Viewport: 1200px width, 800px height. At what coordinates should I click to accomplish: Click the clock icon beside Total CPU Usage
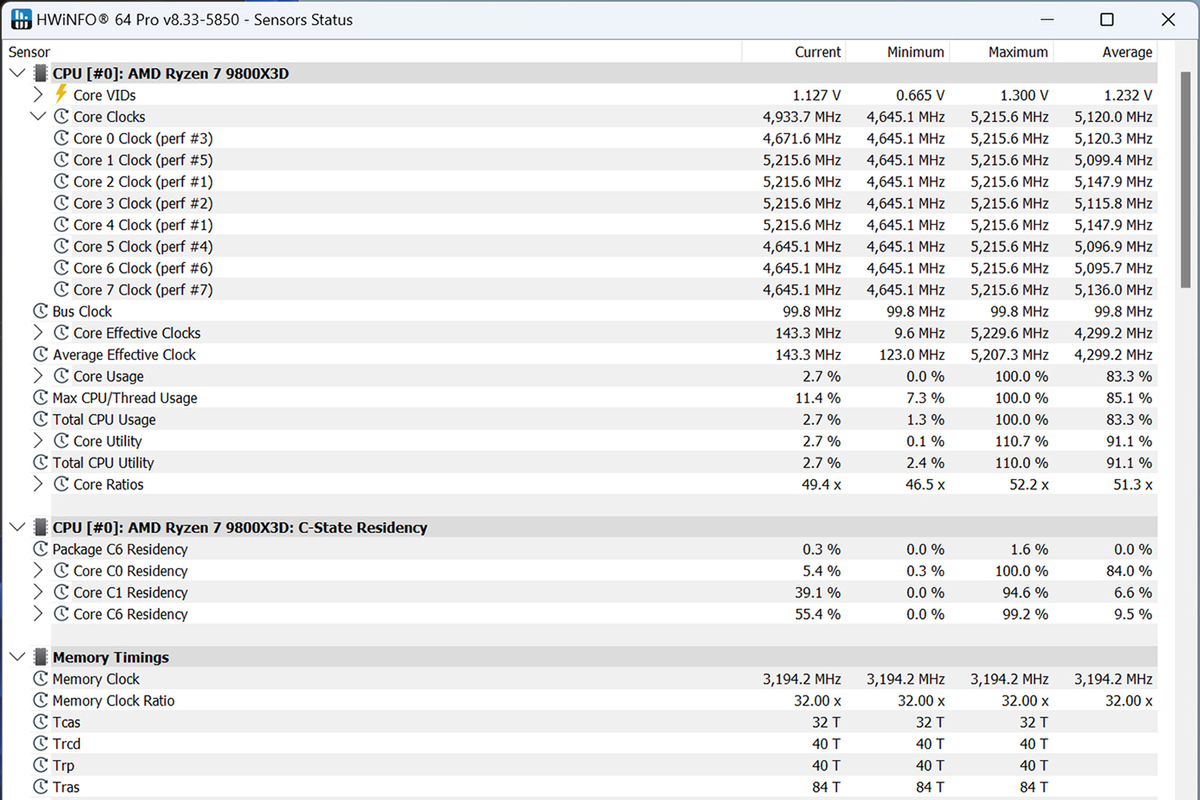pos(40,419)
